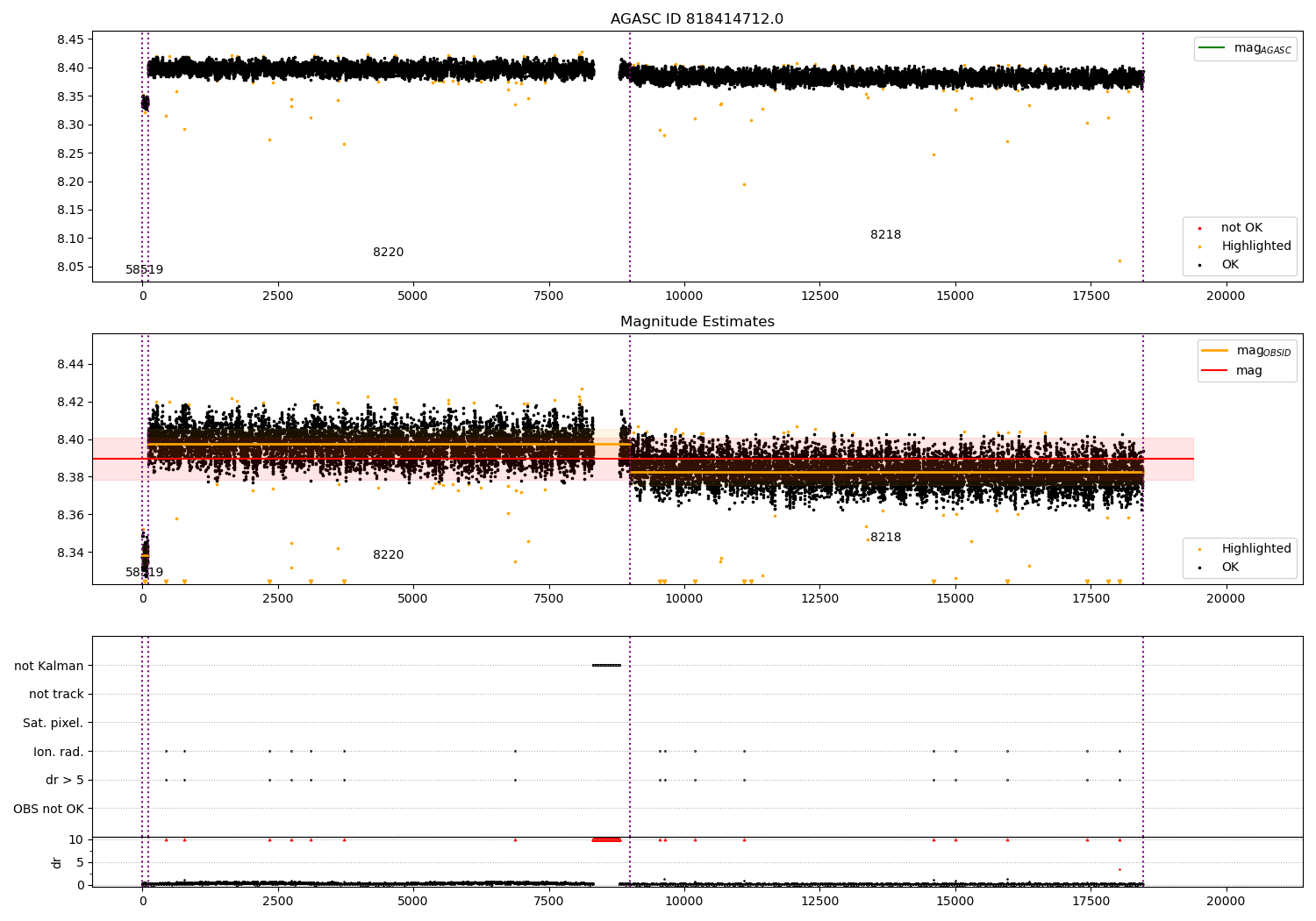Viewport: 1316px width, 921px height.
Task: Click the '8.42' y-axis tick in middle plot
Action: click(x=69, y=403)
